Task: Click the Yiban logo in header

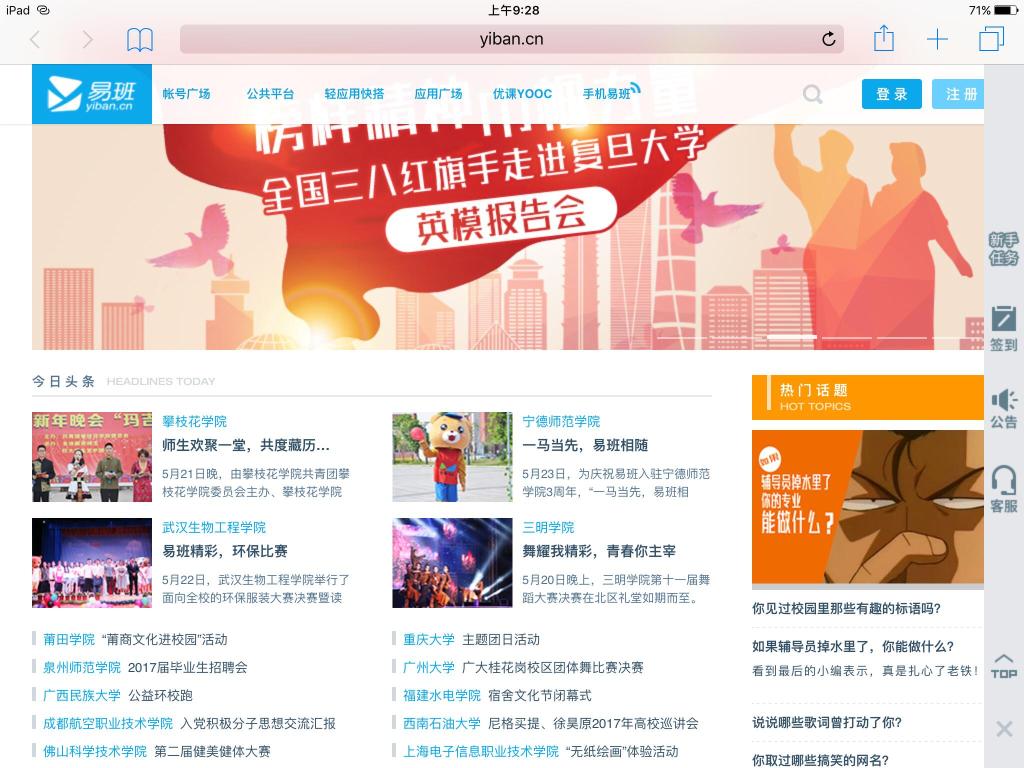Action: (91, 94)
